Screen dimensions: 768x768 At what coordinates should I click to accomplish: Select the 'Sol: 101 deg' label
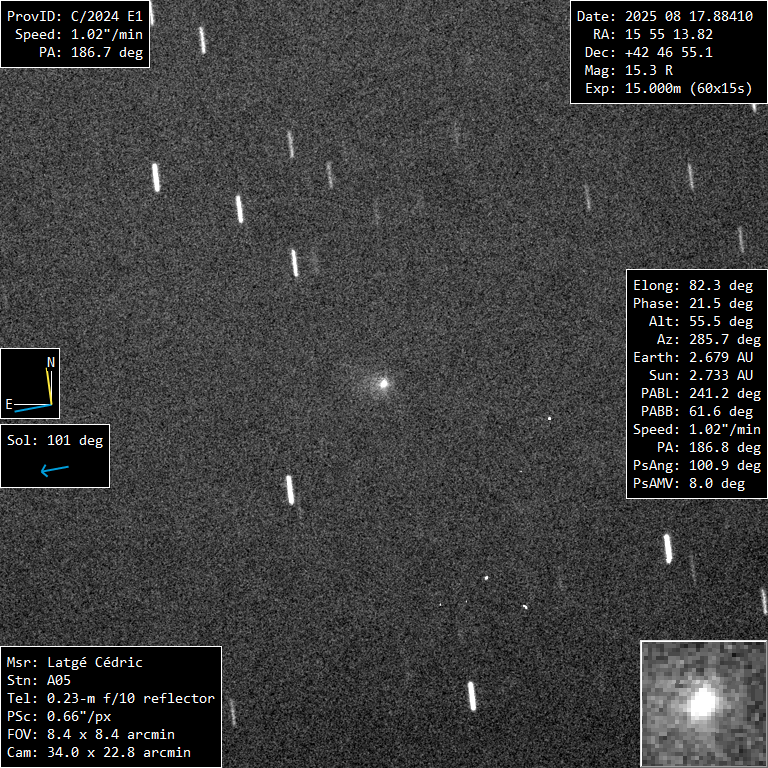tap(55, 440)
